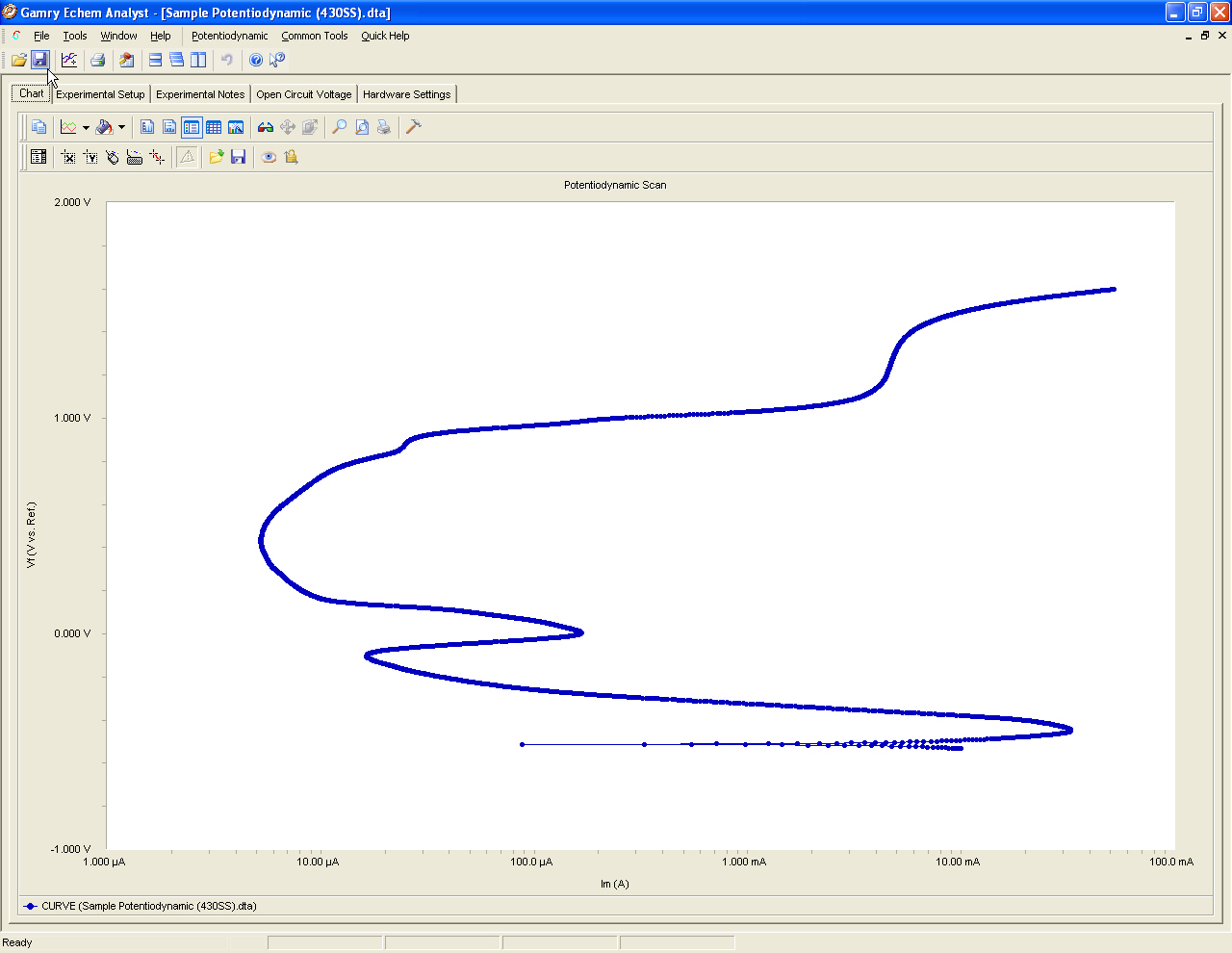Click the paint bucket color icon

click(x=104, y=127)
